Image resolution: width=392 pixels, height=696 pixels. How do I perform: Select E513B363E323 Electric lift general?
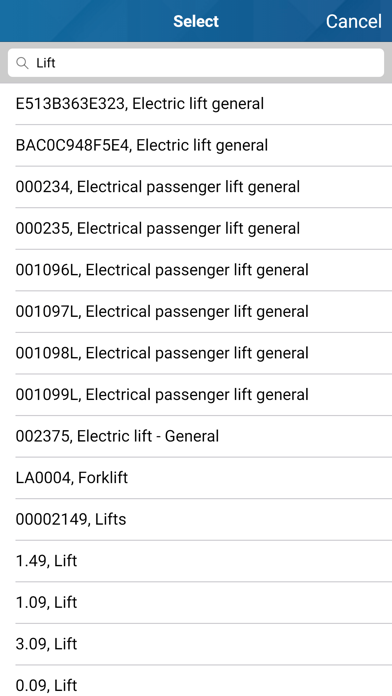[x=196, y=104]
